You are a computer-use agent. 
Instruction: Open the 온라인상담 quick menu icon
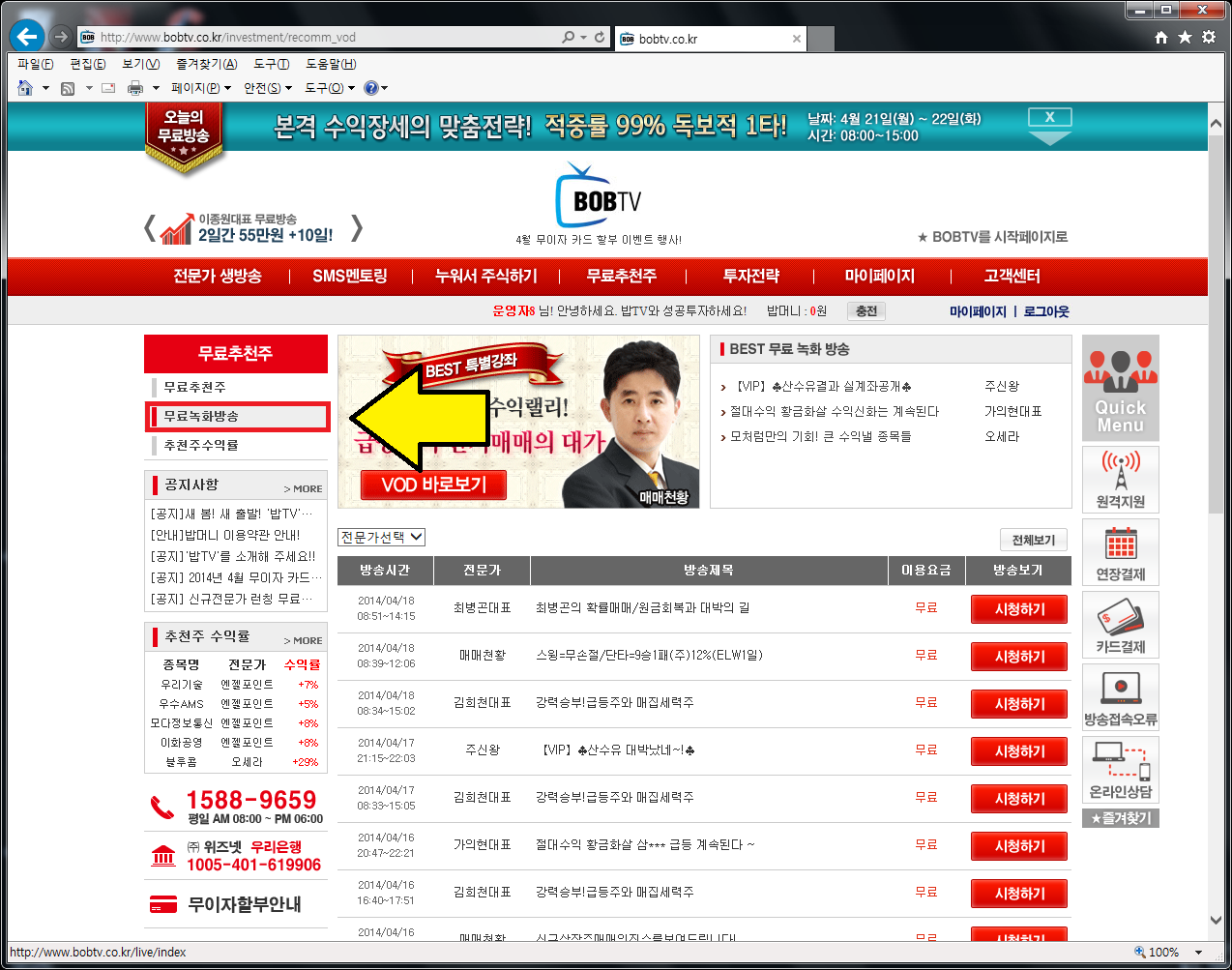pos(1120,769)
